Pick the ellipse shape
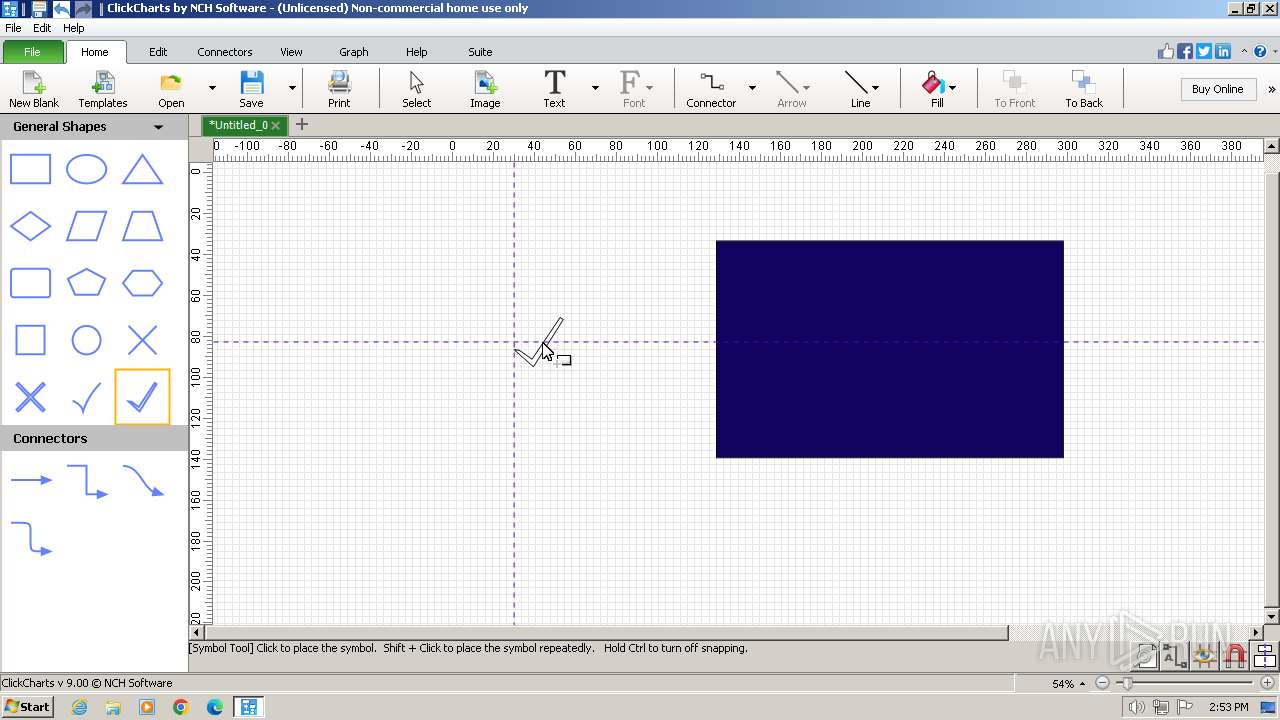This screenshot has width=1280, height=720. click(x=86, y=169)
